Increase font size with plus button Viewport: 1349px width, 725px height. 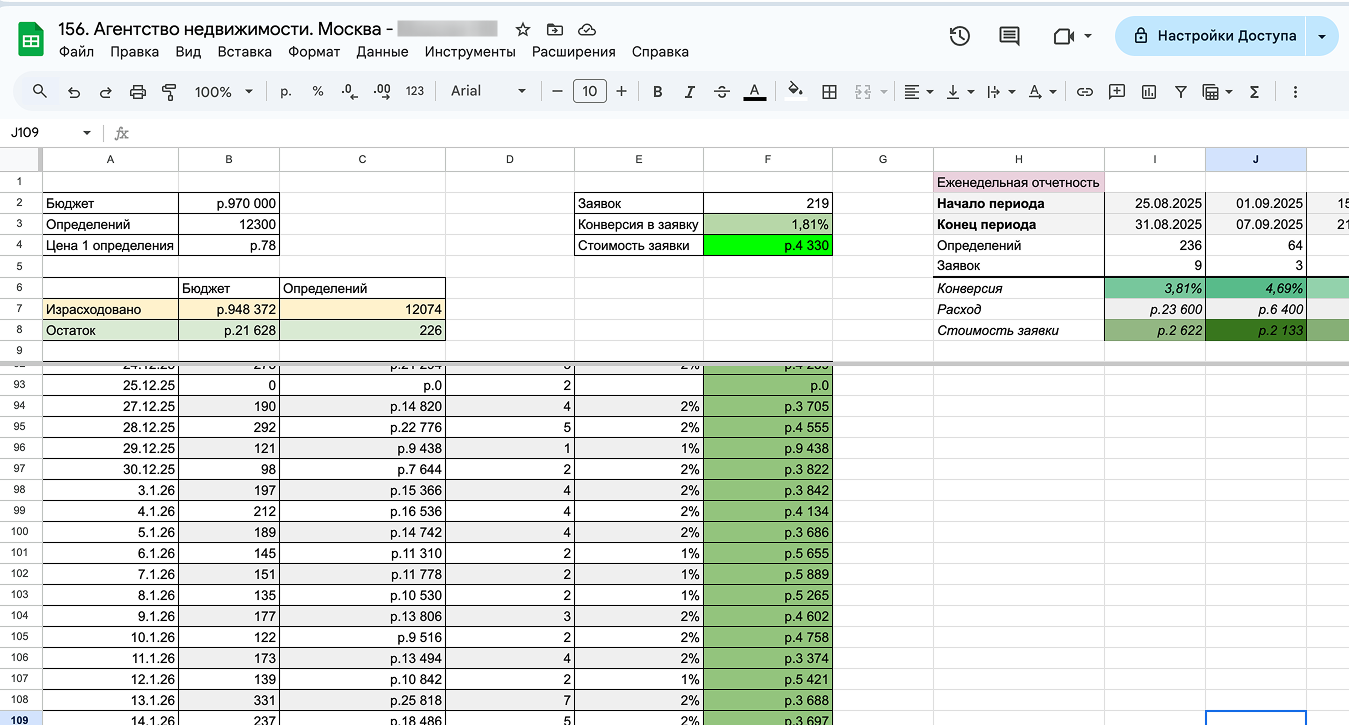[x=621, y=92]
